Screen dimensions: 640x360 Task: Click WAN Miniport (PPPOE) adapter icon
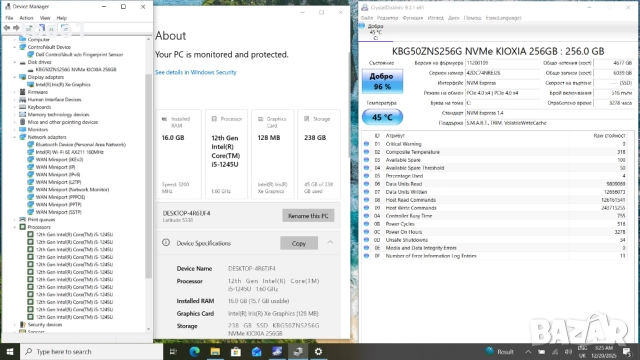[x=30, y=197]
